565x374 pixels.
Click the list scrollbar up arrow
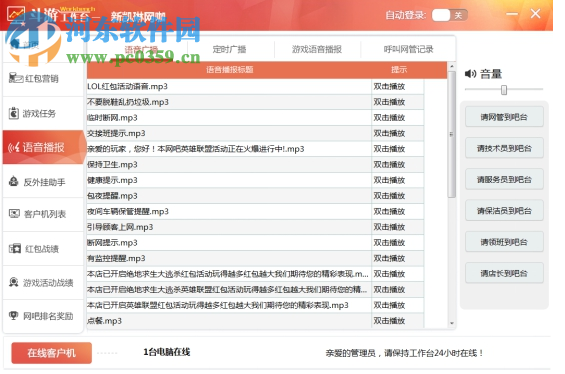tap(451, 67)
